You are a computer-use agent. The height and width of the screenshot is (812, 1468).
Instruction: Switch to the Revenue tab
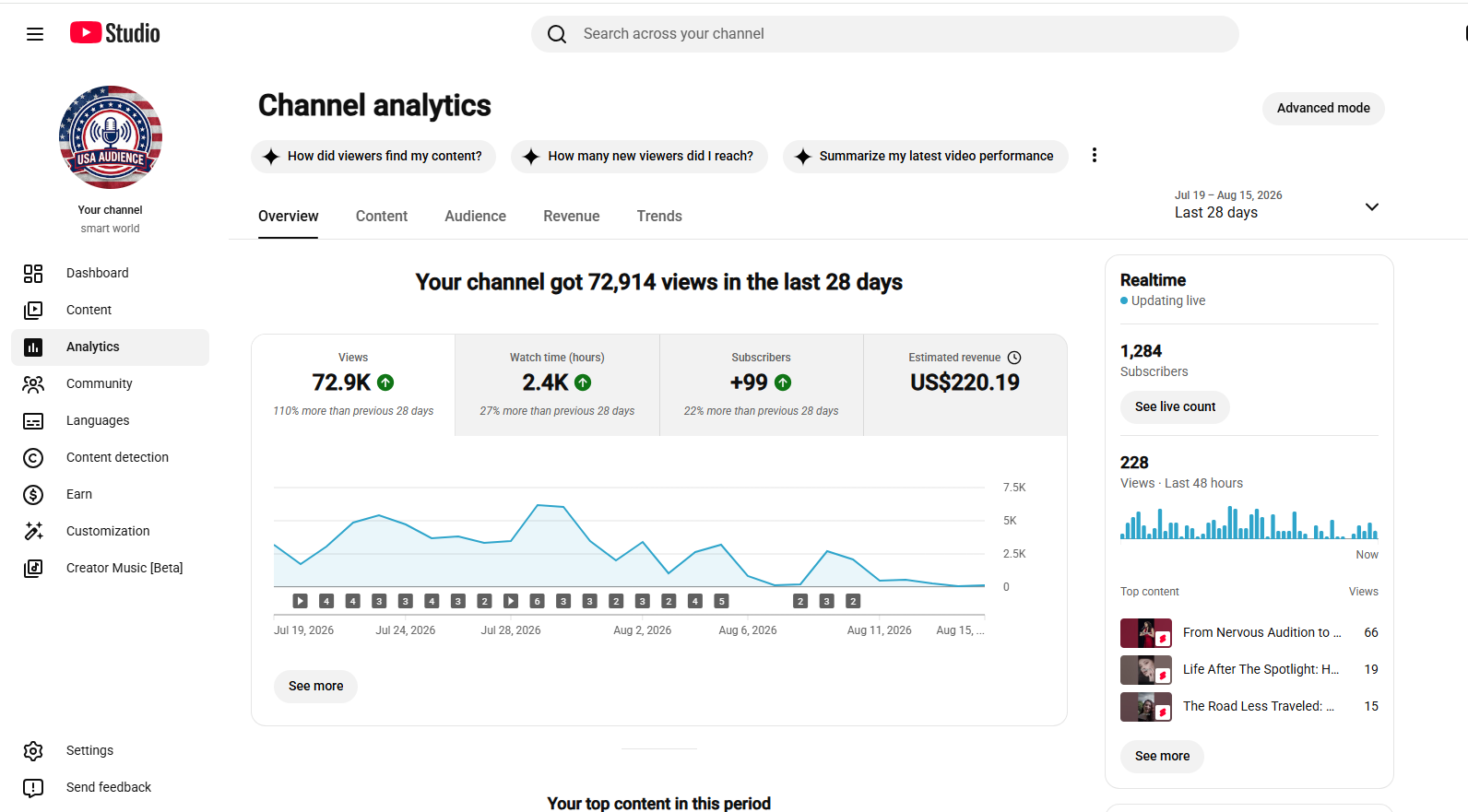click(x=572, y=216)
